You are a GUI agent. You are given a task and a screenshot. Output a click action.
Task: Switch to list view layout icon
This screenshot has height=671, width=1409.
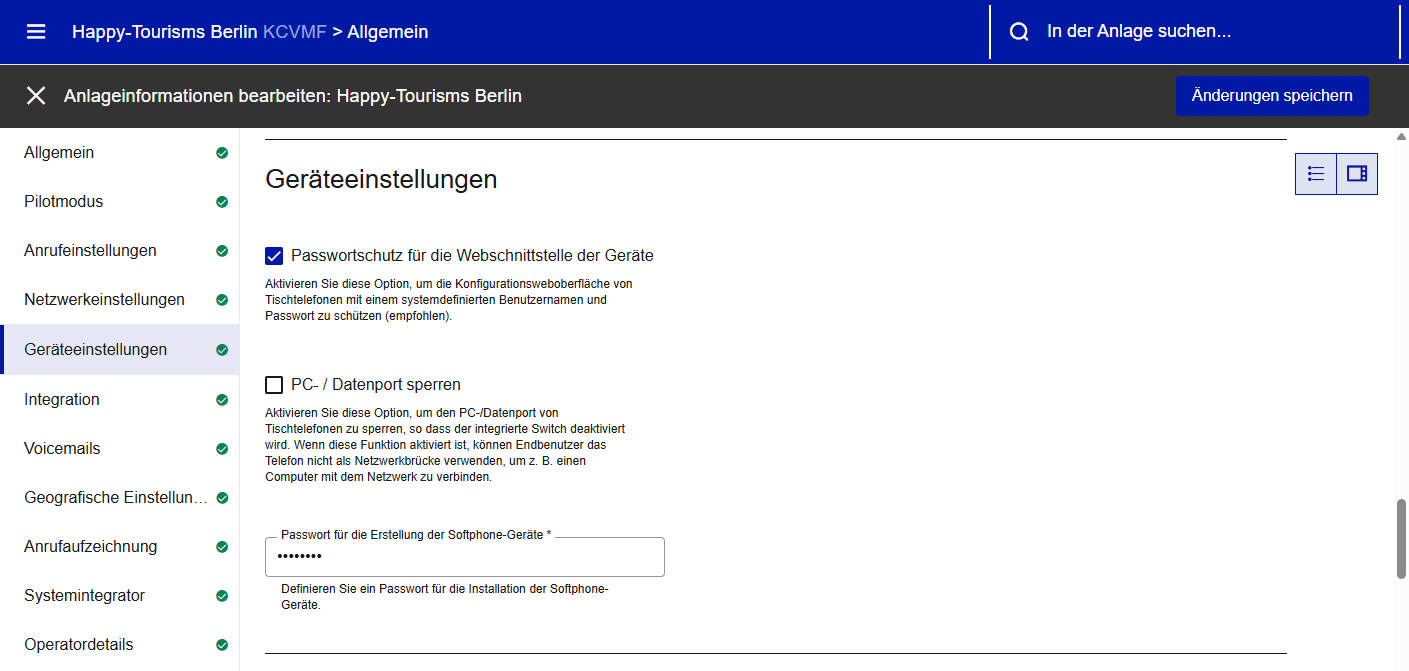pyautogui.click(x=1316, y=174)
